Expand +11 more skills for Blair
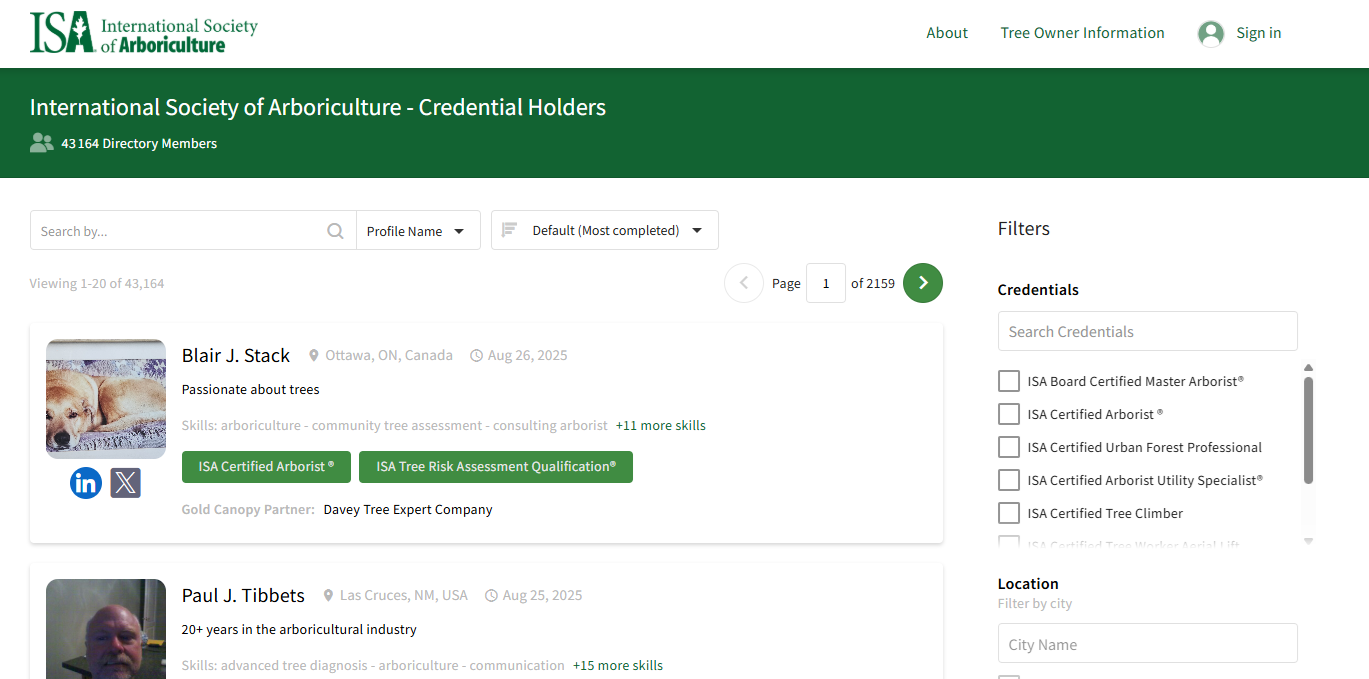The width and height of the screenshot is (1369, 679). (661, 425)
